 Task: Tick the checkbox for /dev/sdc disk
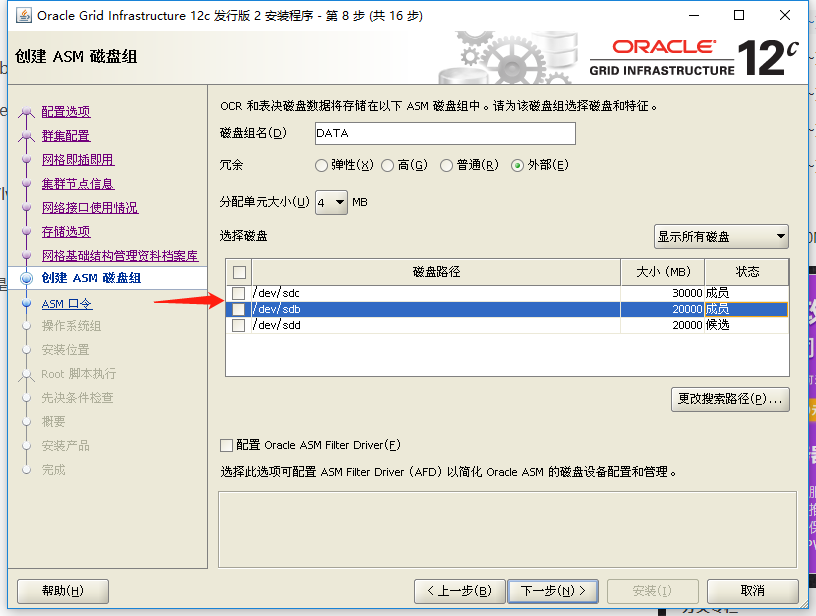click(x=238, y=293)
